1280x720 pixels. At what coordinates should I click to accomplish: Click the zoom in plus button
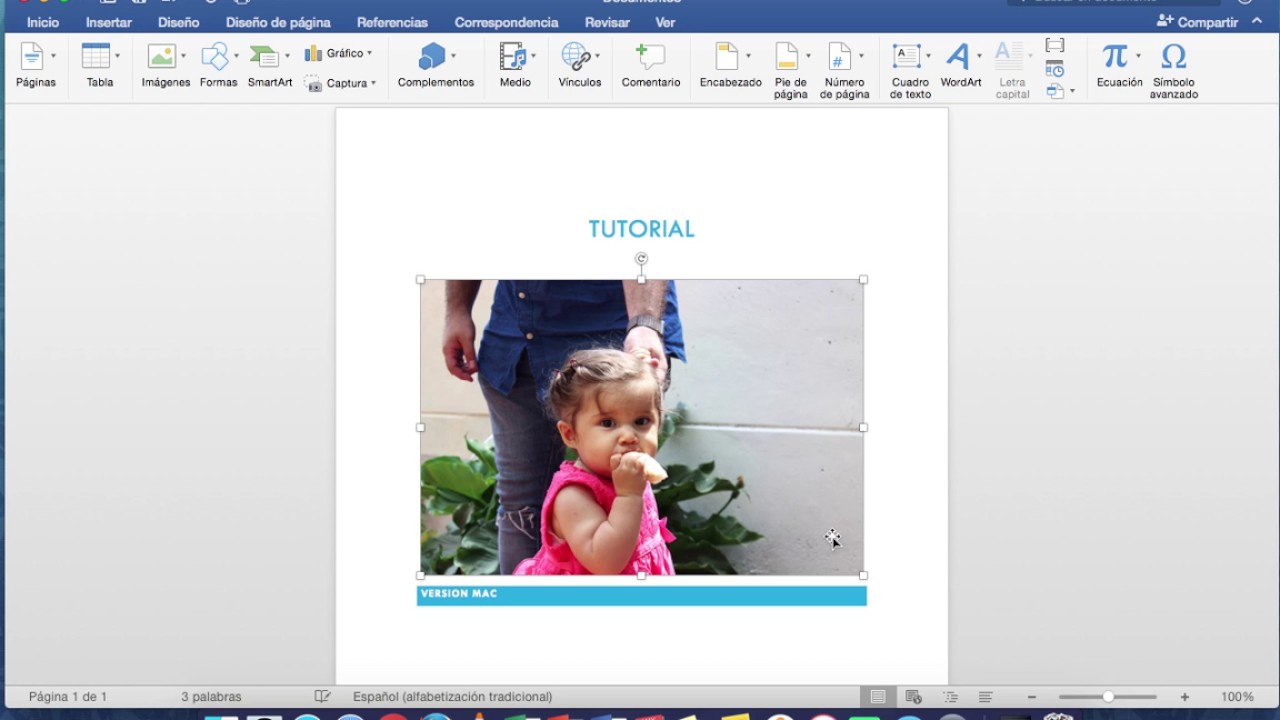(x=1185, y=696)
